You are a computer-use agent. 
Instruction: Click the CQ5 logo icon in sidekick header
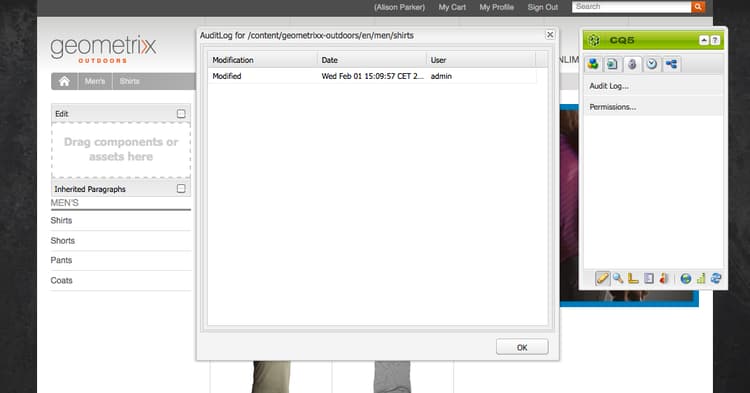tap(594, 41)
